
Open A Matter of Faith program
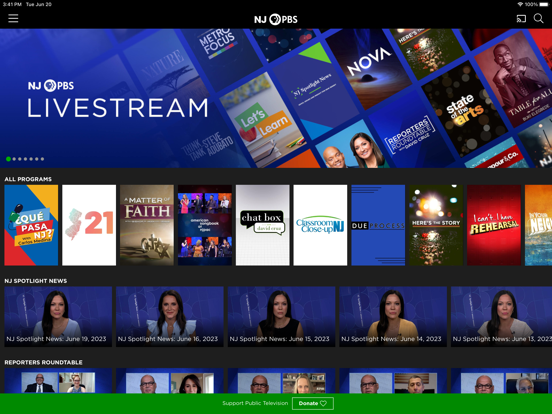[147, 225]
